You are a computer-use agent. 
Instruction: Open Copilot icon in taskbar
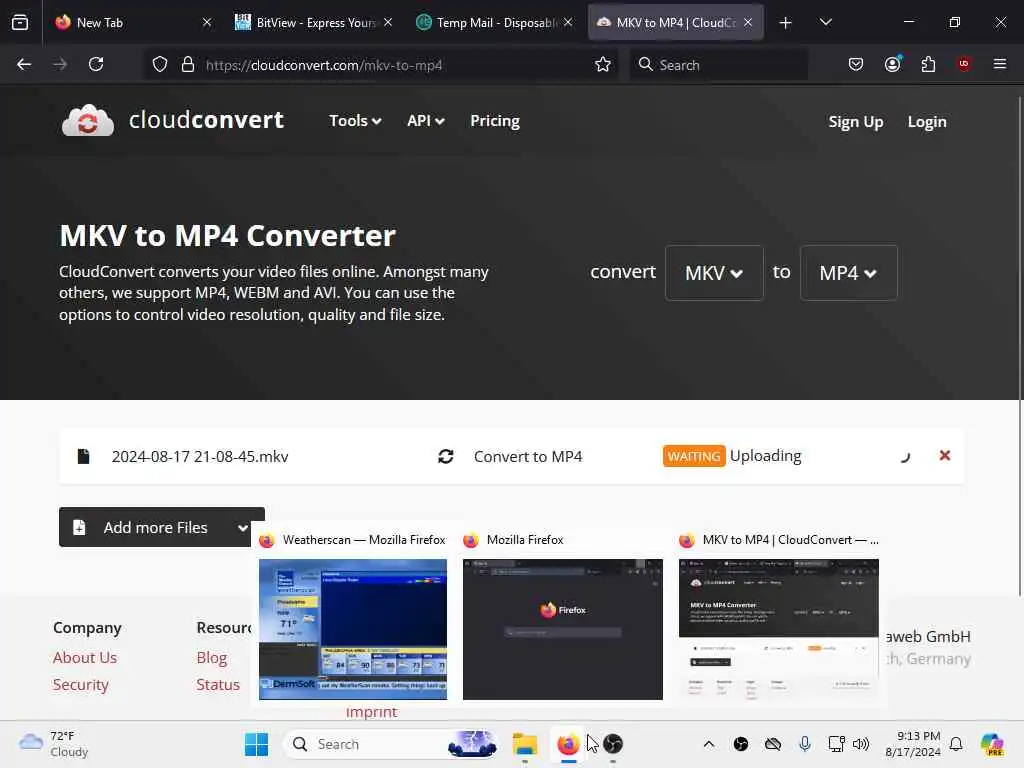tap(992, 744)
